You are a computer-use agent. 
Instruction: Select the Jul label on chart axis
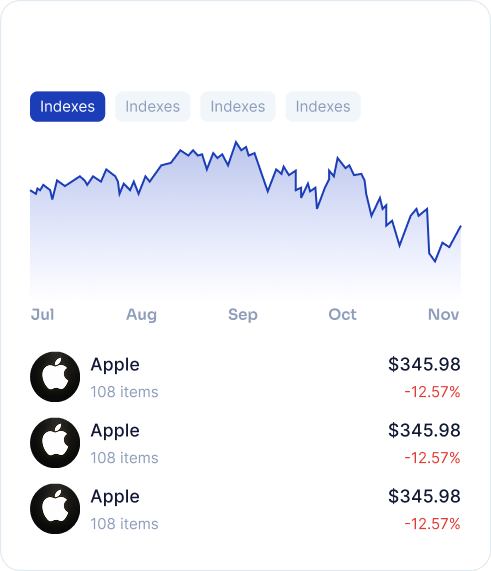[x=43, y=314]
